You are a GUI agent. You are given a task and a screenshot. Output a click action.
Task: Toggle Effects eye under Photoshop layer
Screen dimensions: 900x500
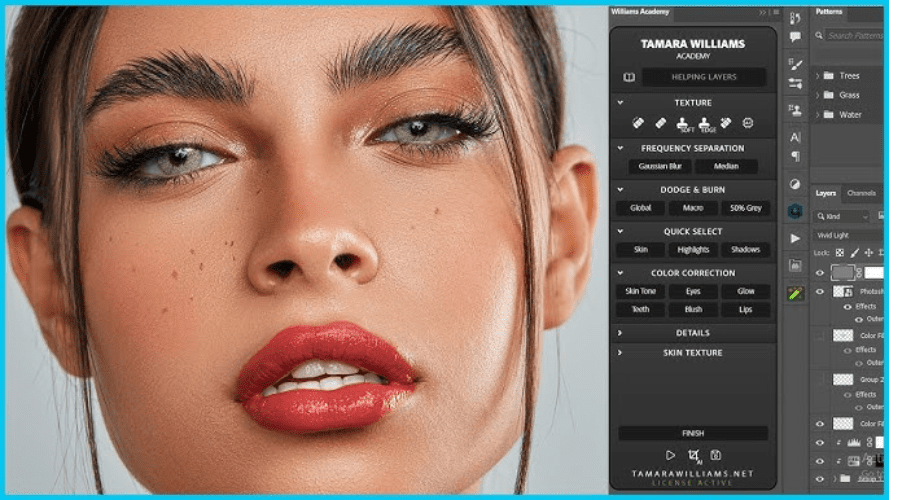[x=847, y=307]
